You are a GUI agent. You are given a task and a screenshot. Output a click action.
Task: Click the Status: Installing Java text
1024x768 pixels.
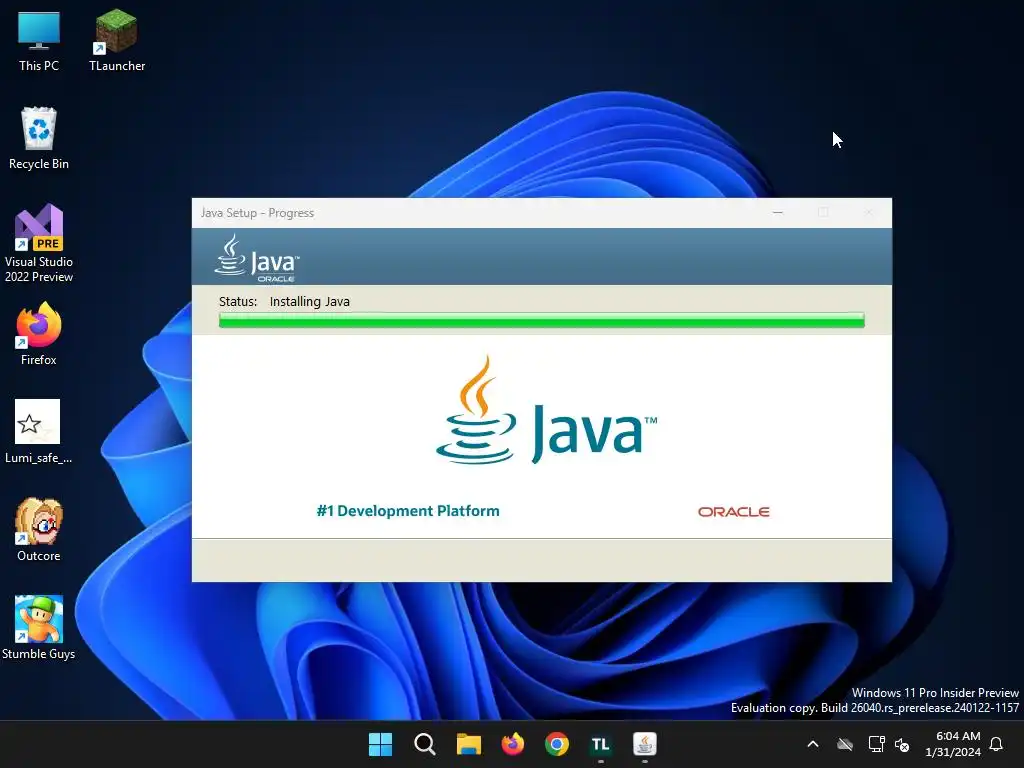point(284,302)
